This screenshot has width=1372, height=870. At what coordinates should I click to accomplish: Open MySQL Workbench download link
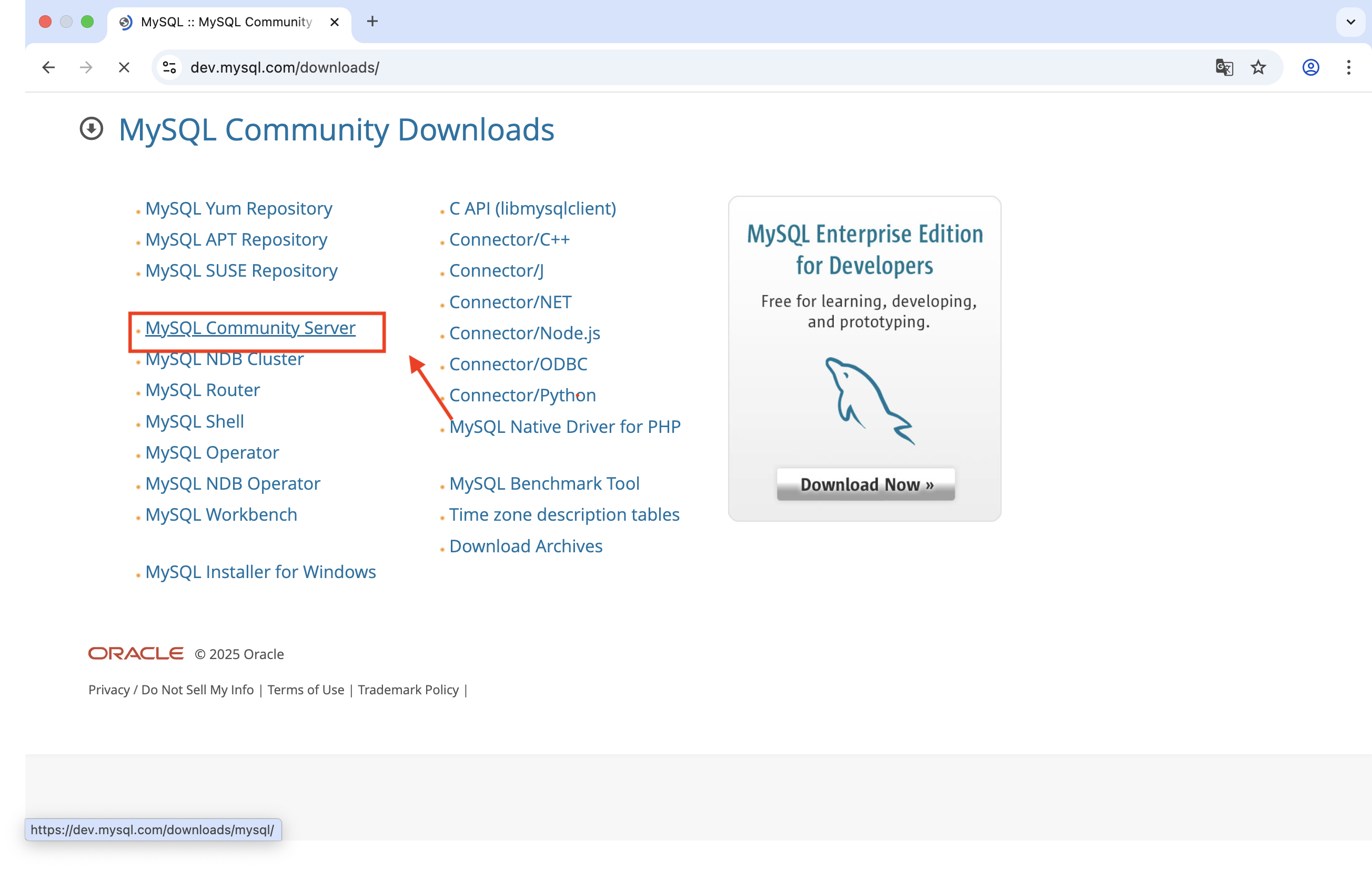click(221, 514)
